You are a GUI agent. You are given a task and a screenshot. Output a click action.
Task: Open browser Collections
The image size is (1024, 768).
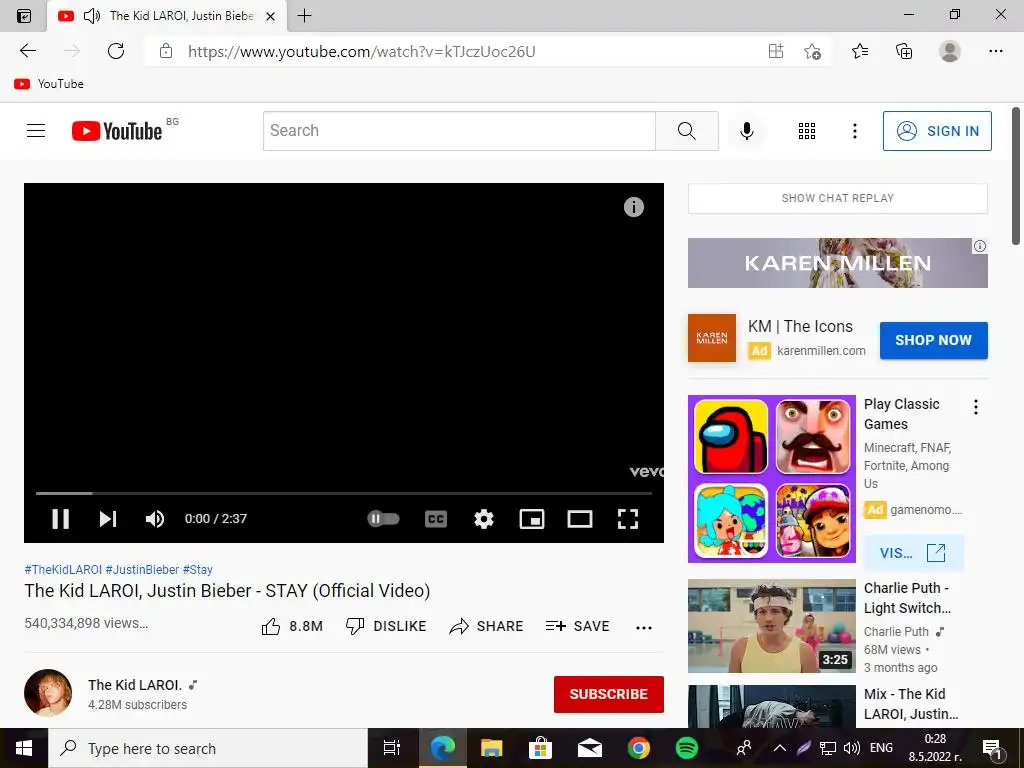point(904,51)
